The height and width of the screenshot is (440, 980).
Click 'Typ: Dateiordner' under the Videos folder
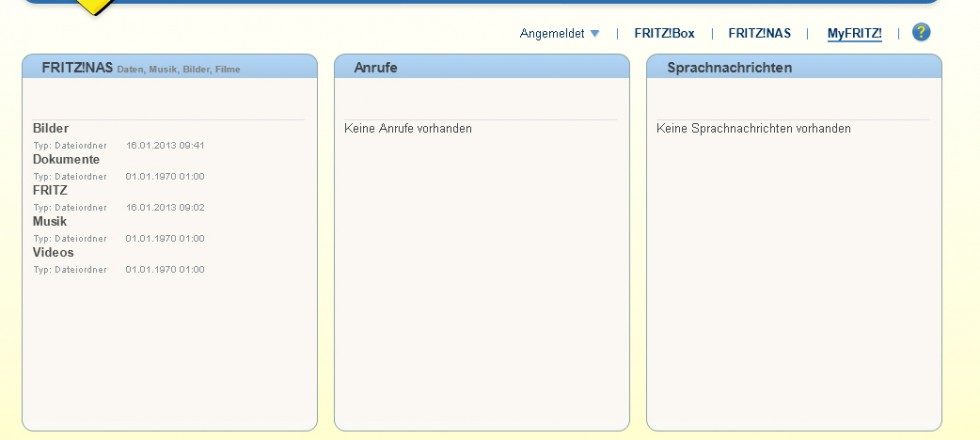tap(70, 269)
